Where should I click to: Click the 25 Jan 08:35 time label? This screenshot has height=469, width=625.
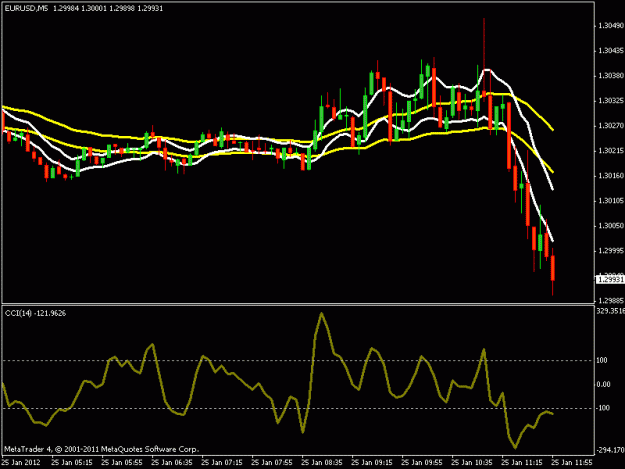[322, 463]
